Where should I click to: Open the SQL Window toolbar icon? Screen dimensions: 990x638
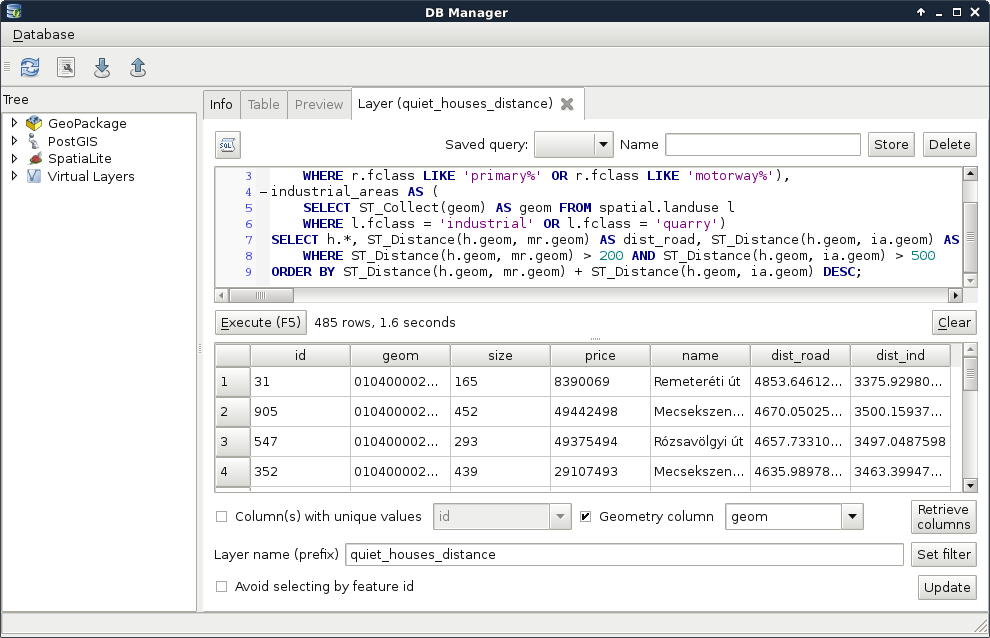(66, 67)
